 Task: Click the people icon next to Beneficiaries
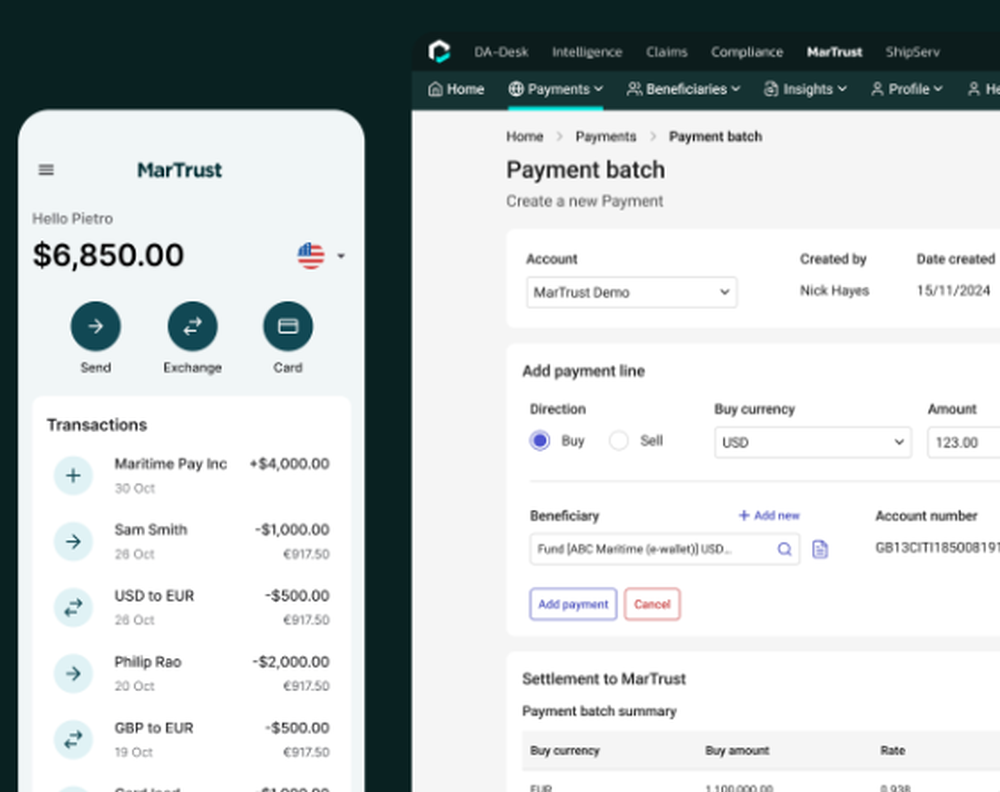tap(634, 89)
